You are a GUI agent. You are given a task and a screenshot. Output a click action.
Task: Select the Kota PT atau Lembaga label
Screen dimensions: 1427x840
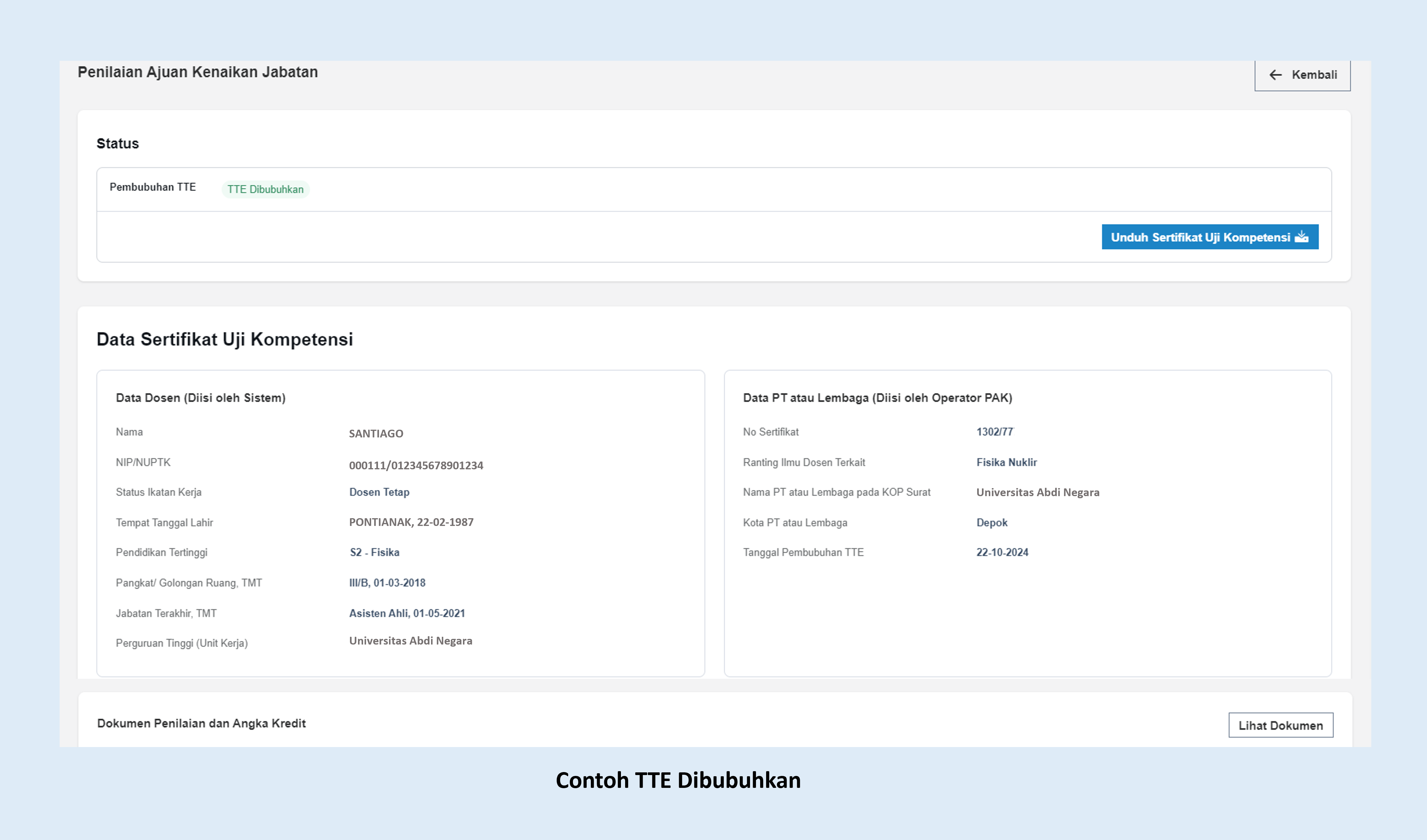[x=795, y=522]
